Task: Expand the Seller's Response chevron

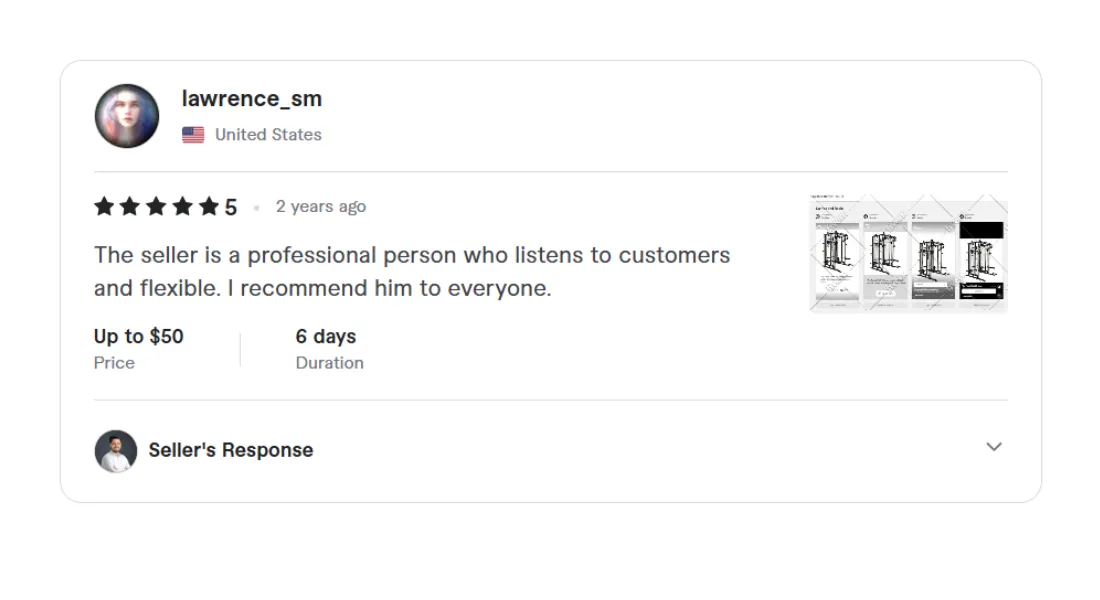Action: click(993, 447)
